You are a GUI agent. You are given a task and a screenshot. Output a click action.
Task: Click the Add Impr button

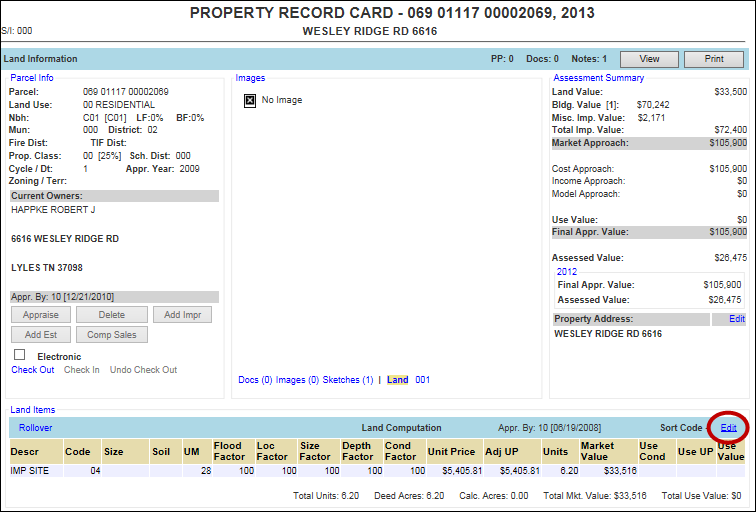click(x=182, y=315)
